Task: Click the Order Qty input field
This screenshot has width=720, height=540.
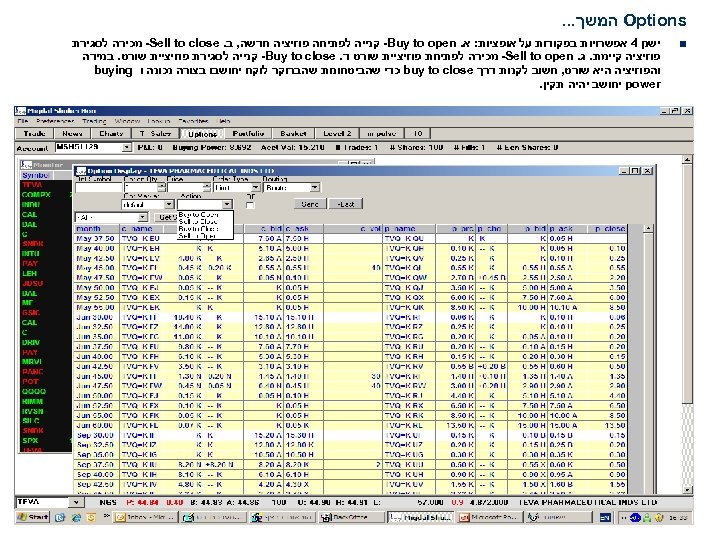Action: [x=141, y=188]
